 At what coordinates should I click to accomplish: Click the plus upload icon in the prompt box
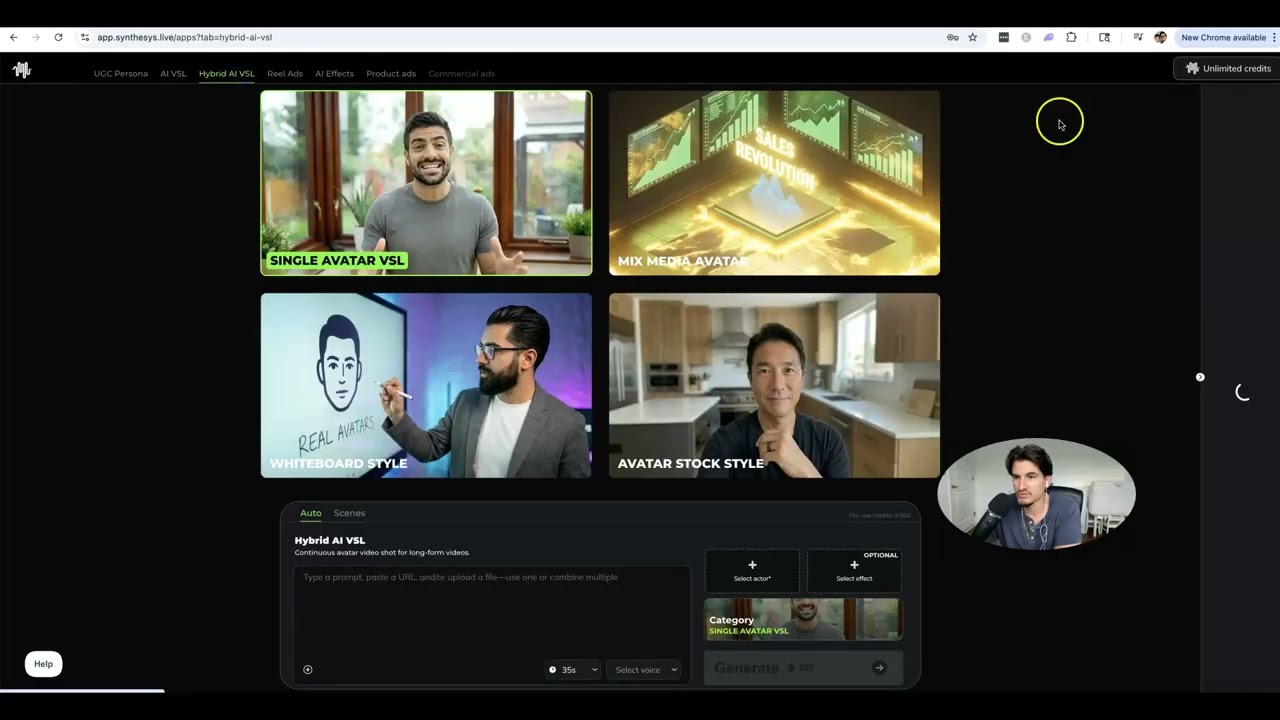[x=308, y=670]
